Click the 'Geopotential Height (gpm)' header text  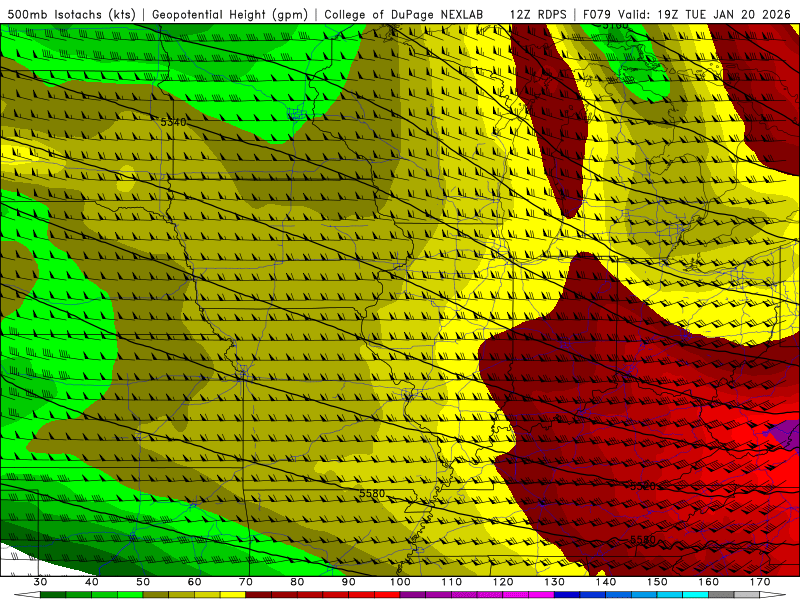coord(230,14)
